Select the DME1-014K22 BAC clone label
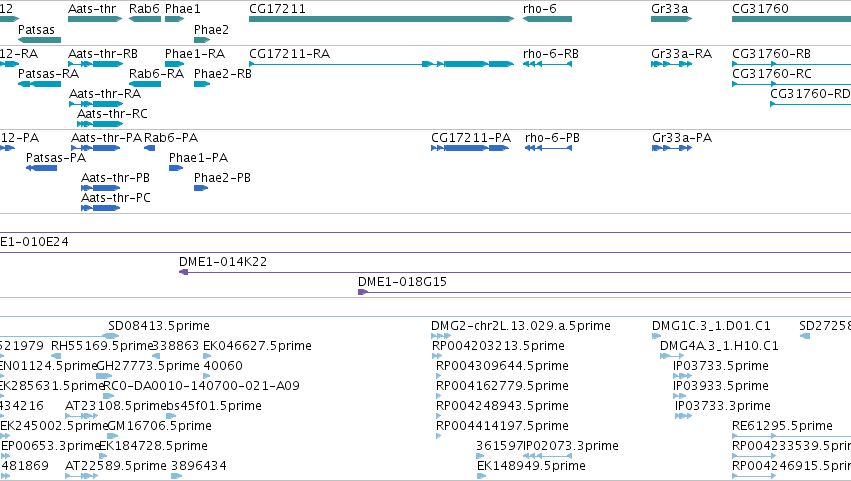The image size is (851, 481). [223, 262]
